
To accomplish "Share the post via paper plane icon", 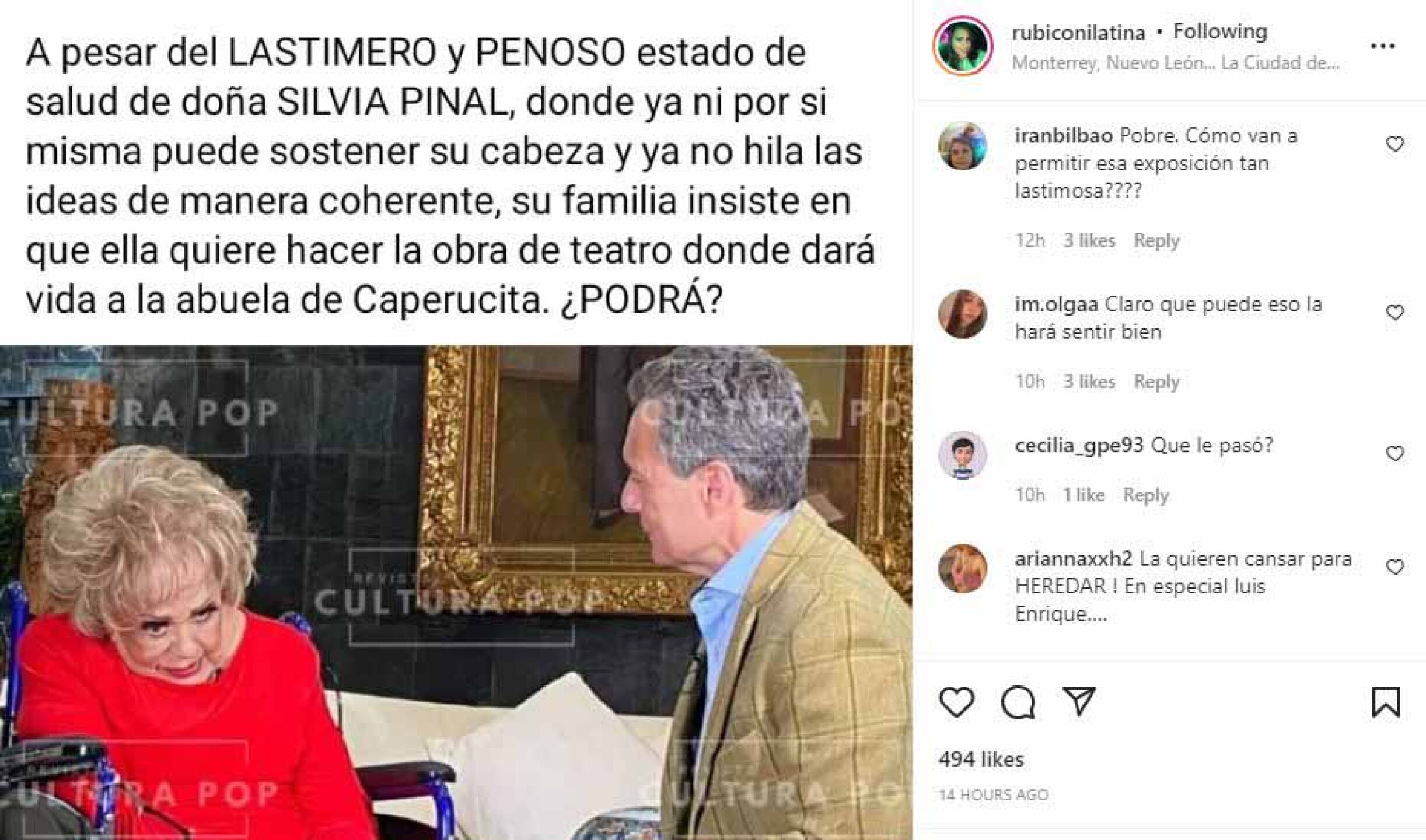I will point(1079,701).
